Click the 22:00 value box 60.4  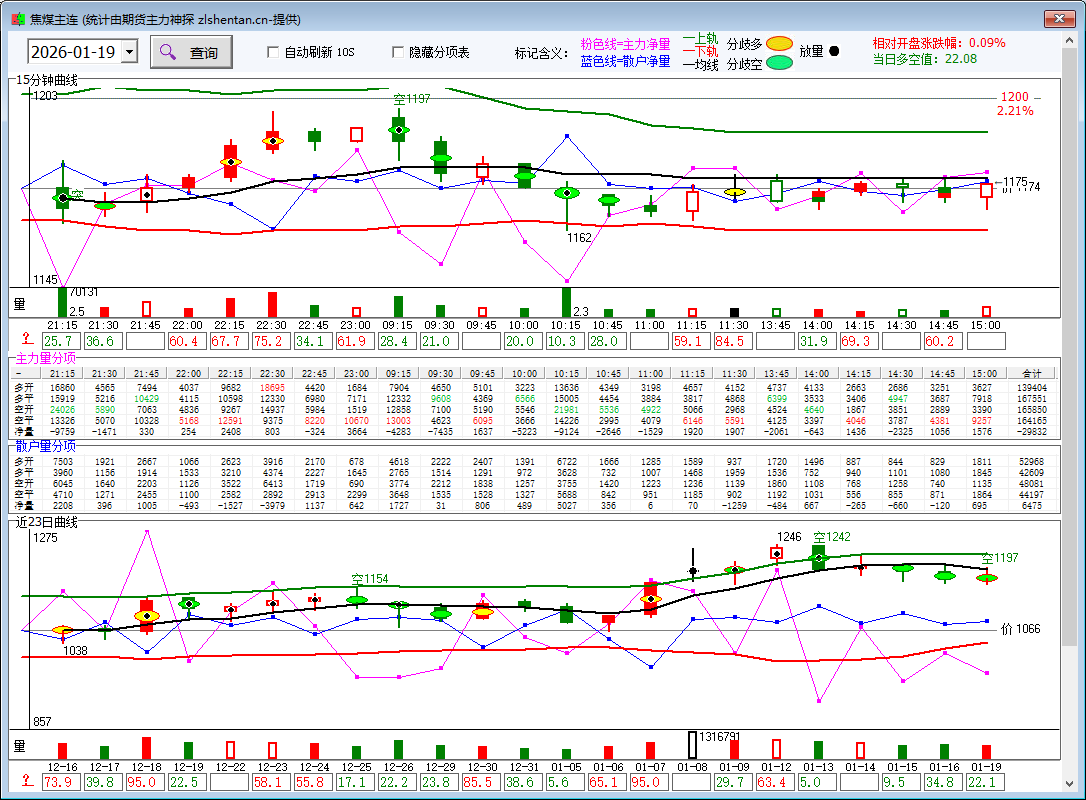point(188,341)
